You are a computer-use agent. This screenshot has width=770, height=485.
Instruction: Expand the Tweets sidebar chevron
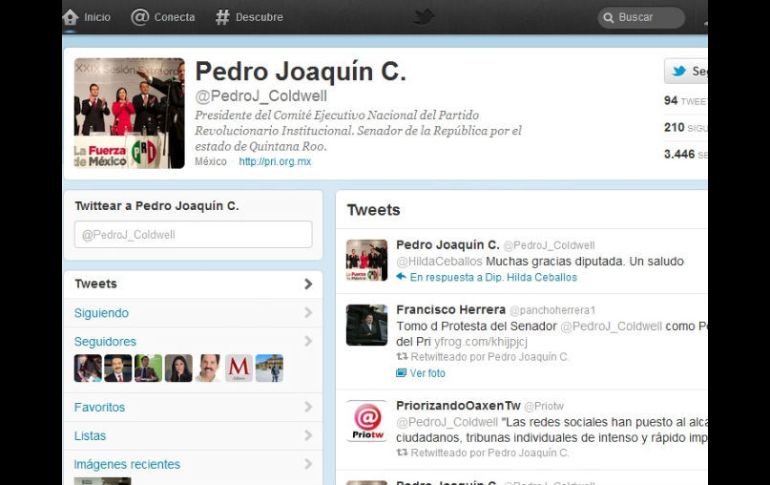[x=308, y=284]
